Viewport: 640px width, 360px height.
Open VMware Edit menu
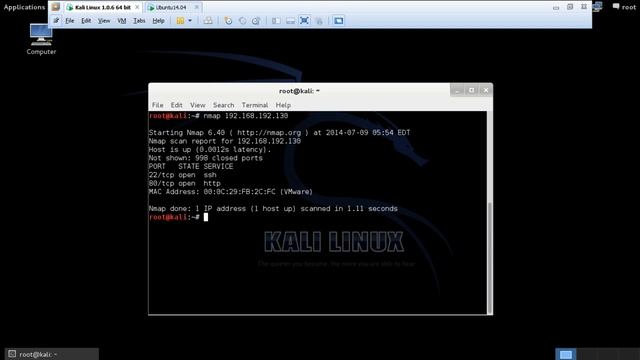(x=86, y=20)
